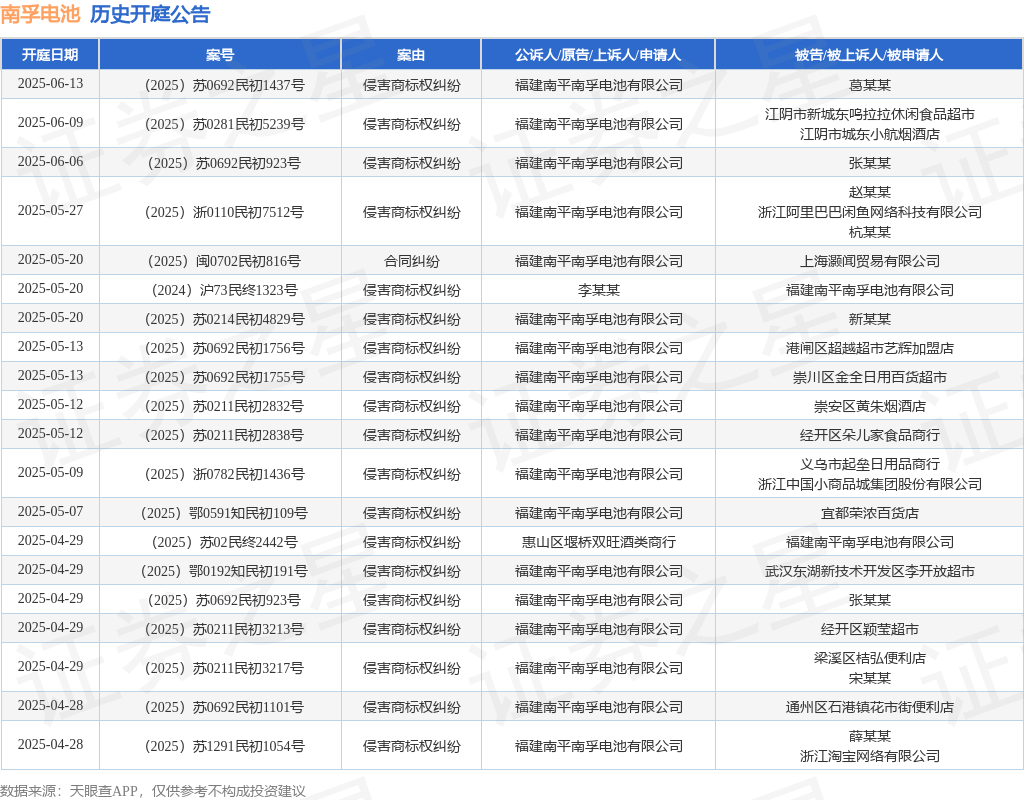Image resolution: width=1024 pixels, height=800 pixels.
Task: Click the 合同纠纷 case cause cell
Action: (x=411, y=261)
